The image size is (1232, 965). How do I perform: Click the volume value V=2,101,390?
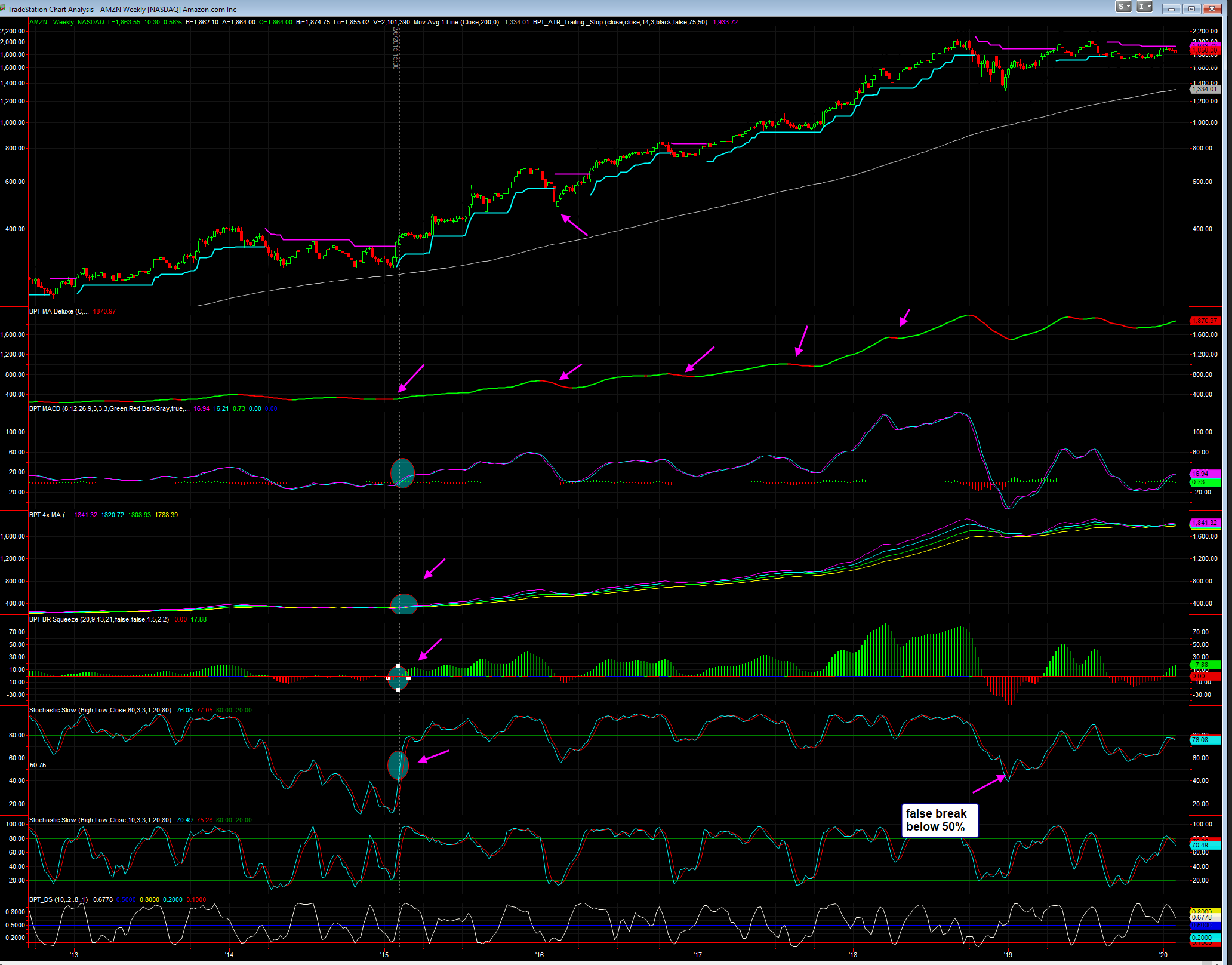(392, 22)
